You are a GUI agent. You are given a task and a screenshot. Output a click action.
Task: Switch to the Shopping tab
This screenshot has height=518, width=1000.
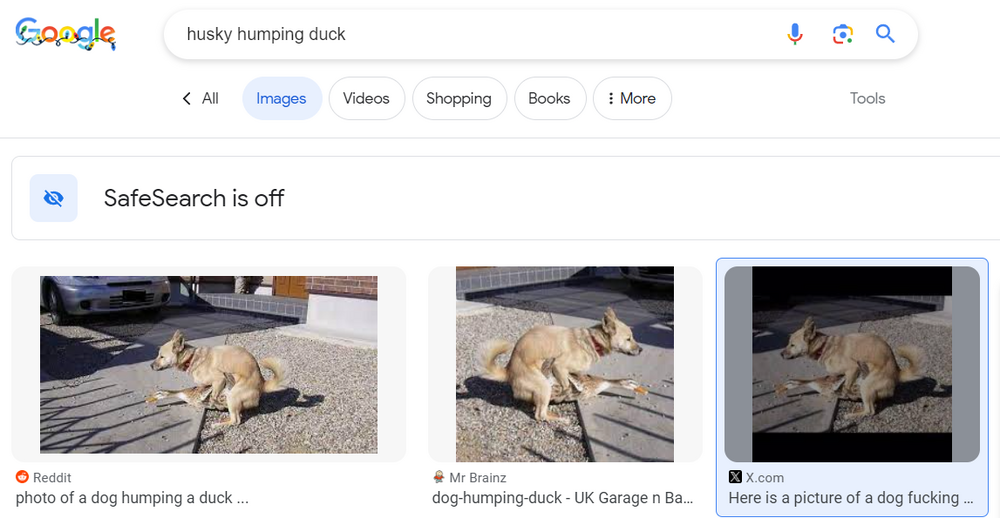(x=458, y=98)
